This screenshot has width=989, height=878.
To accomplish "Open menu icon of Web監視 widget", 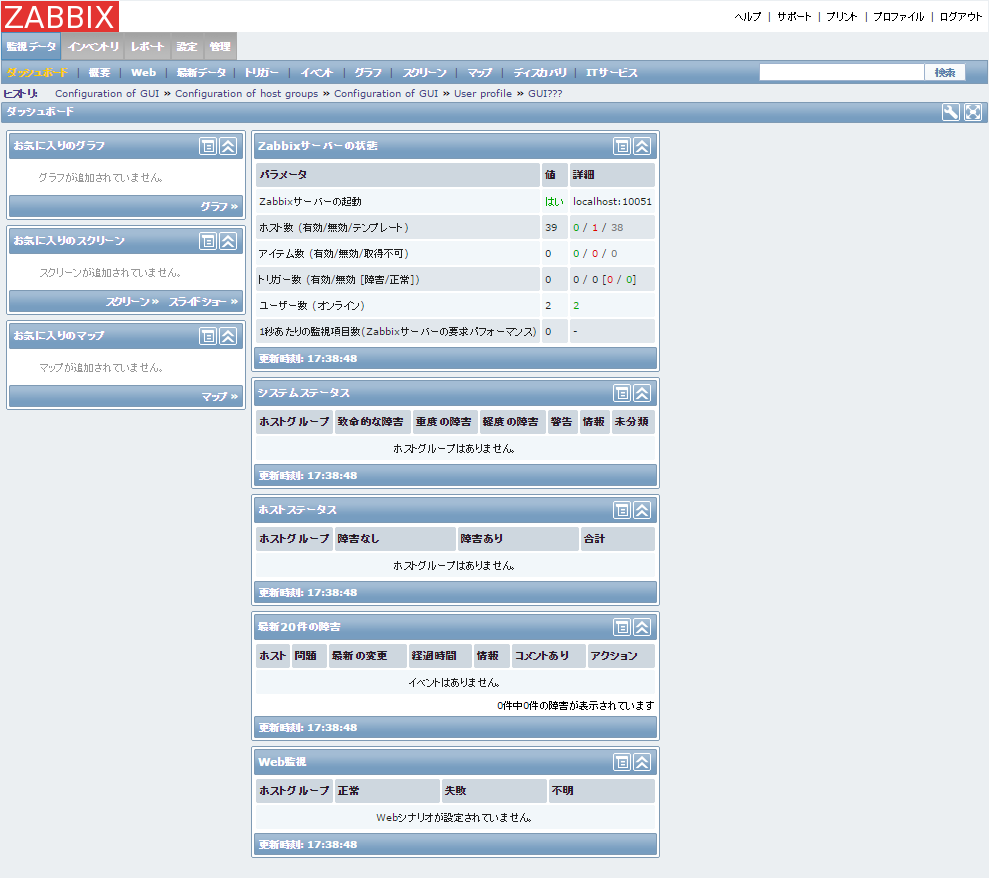I will pos(621,762).
